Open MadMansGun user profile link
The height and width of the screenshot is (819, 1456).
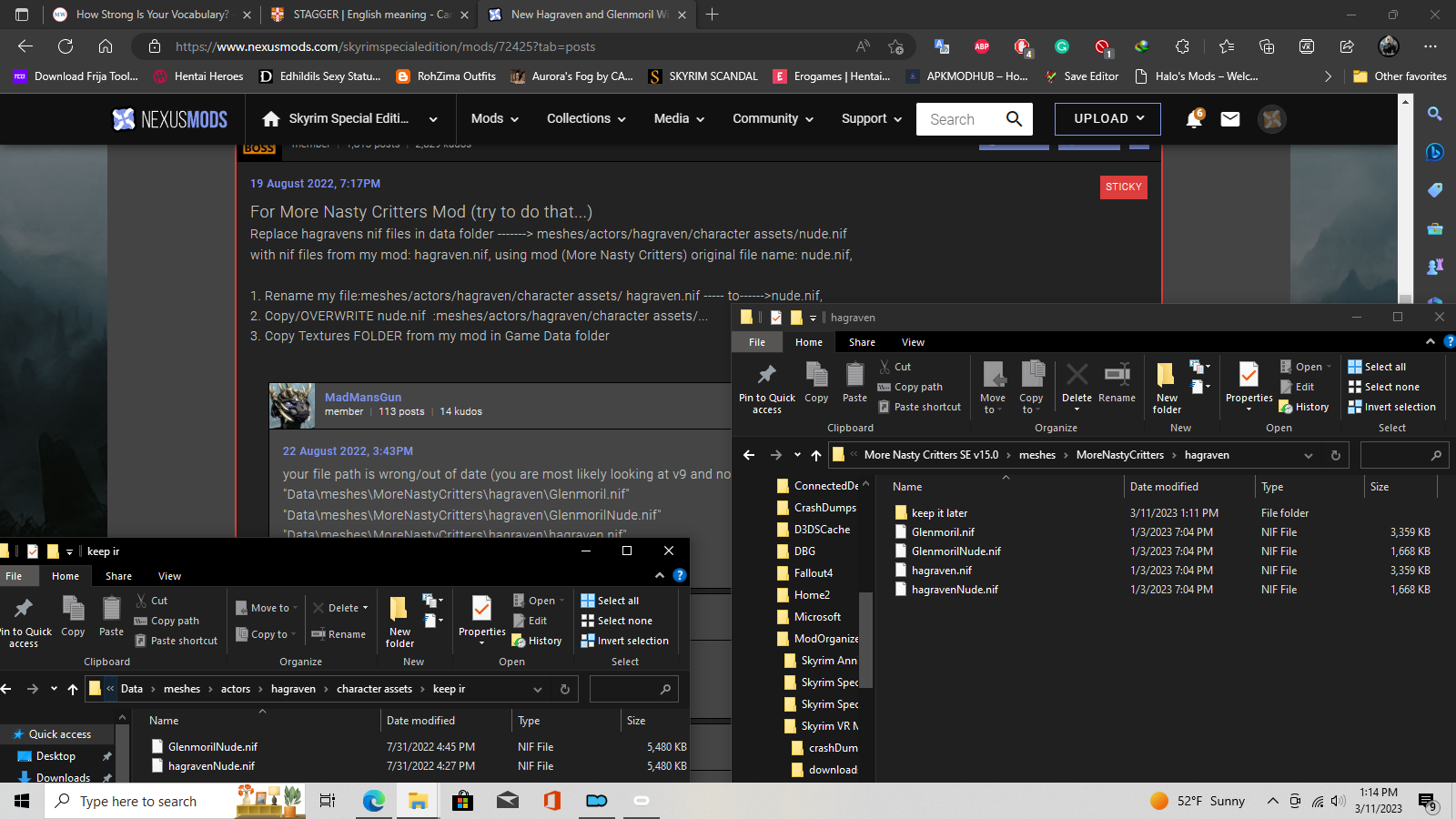[x=363, y=397]
